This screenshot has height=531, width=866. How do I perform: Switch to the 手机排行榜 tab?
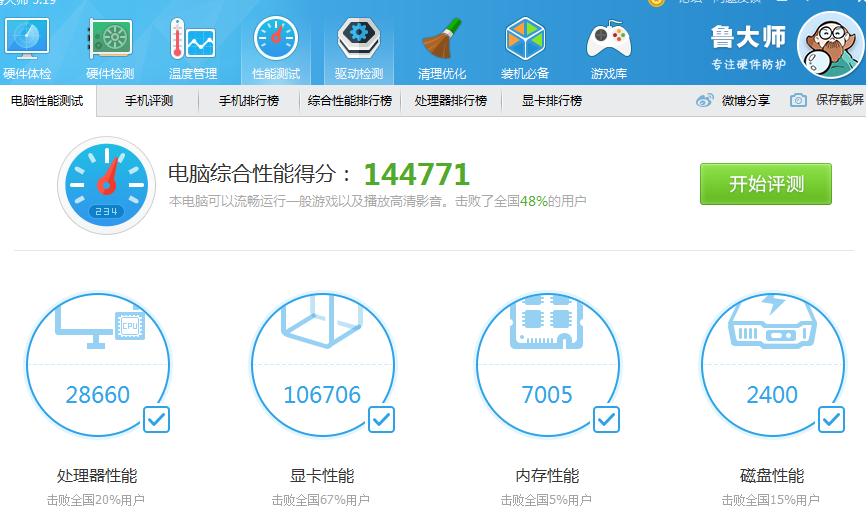tap(249, 101)
